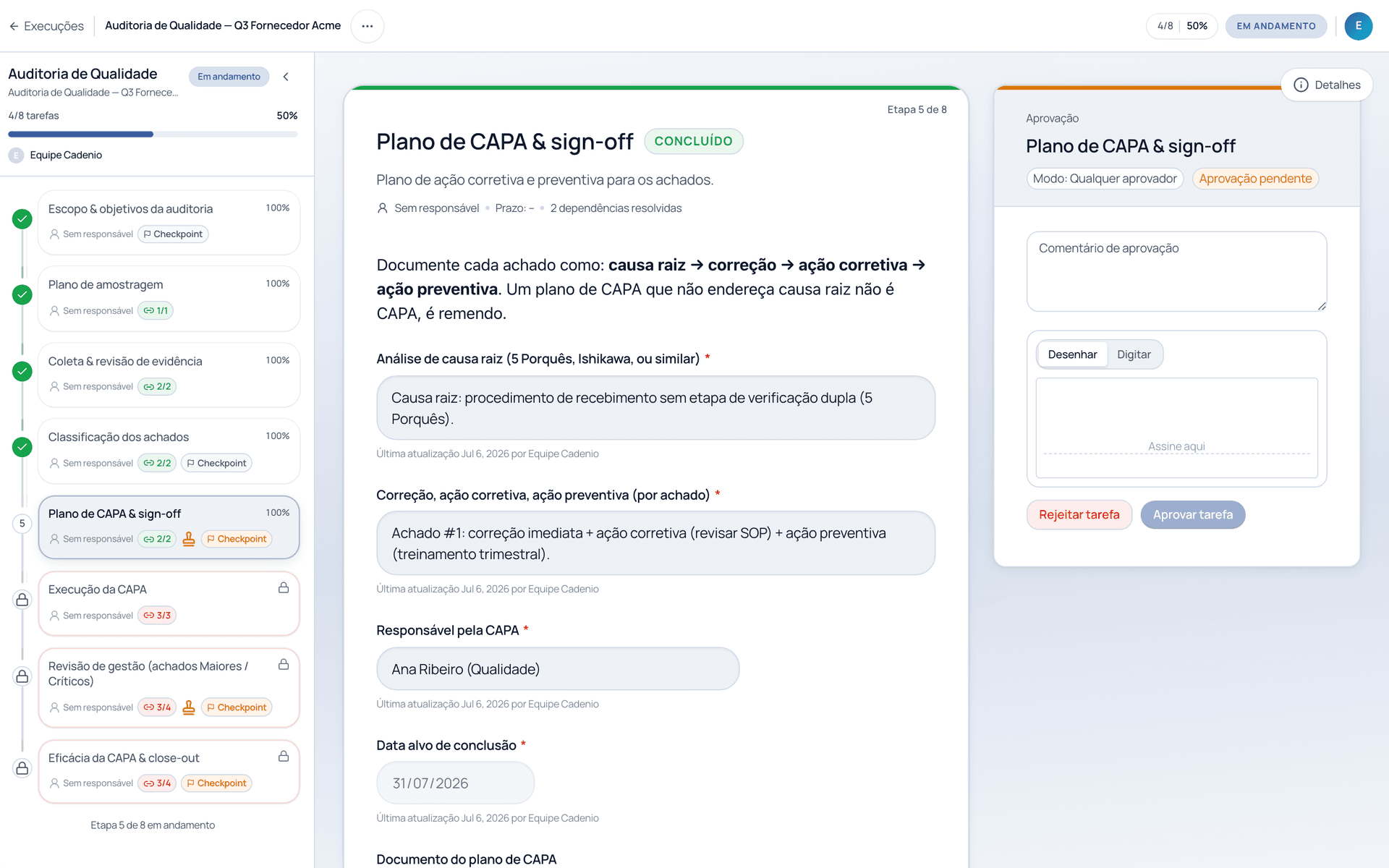Open Coleta & revisão de evidência task

click(x=169, y=375)
